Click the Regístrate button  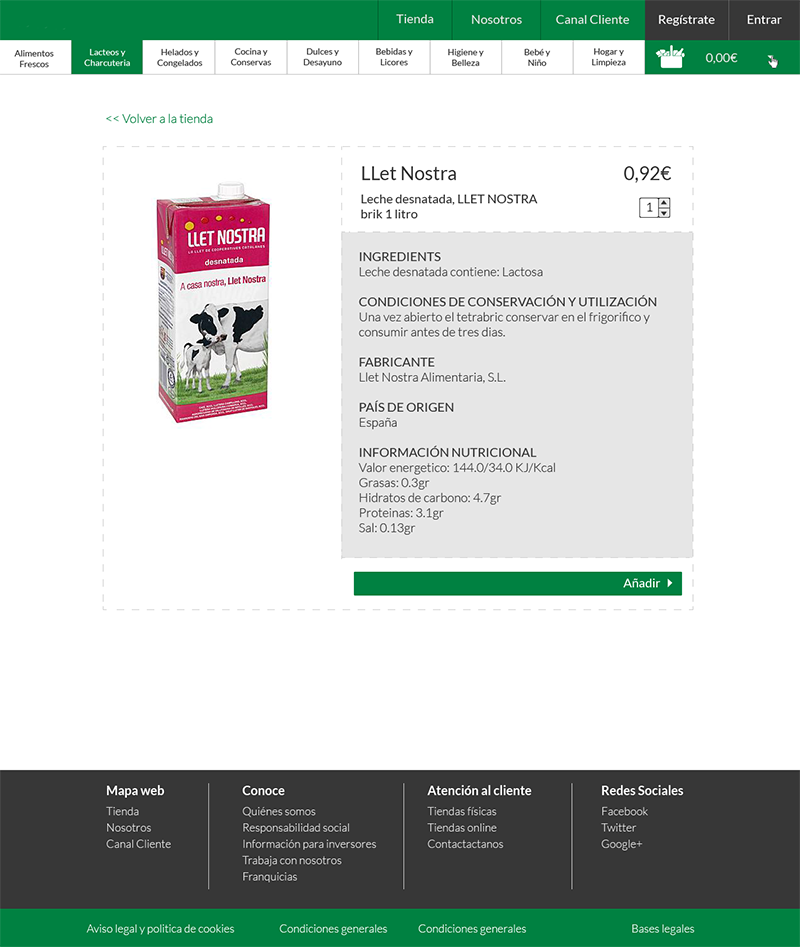pos(686,19)
